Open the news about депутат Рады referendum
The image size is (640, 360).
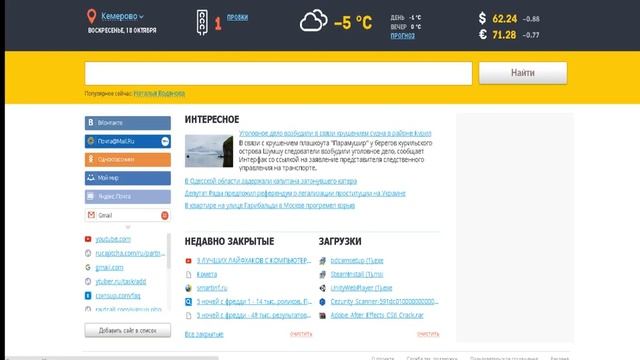pos(295,193)
